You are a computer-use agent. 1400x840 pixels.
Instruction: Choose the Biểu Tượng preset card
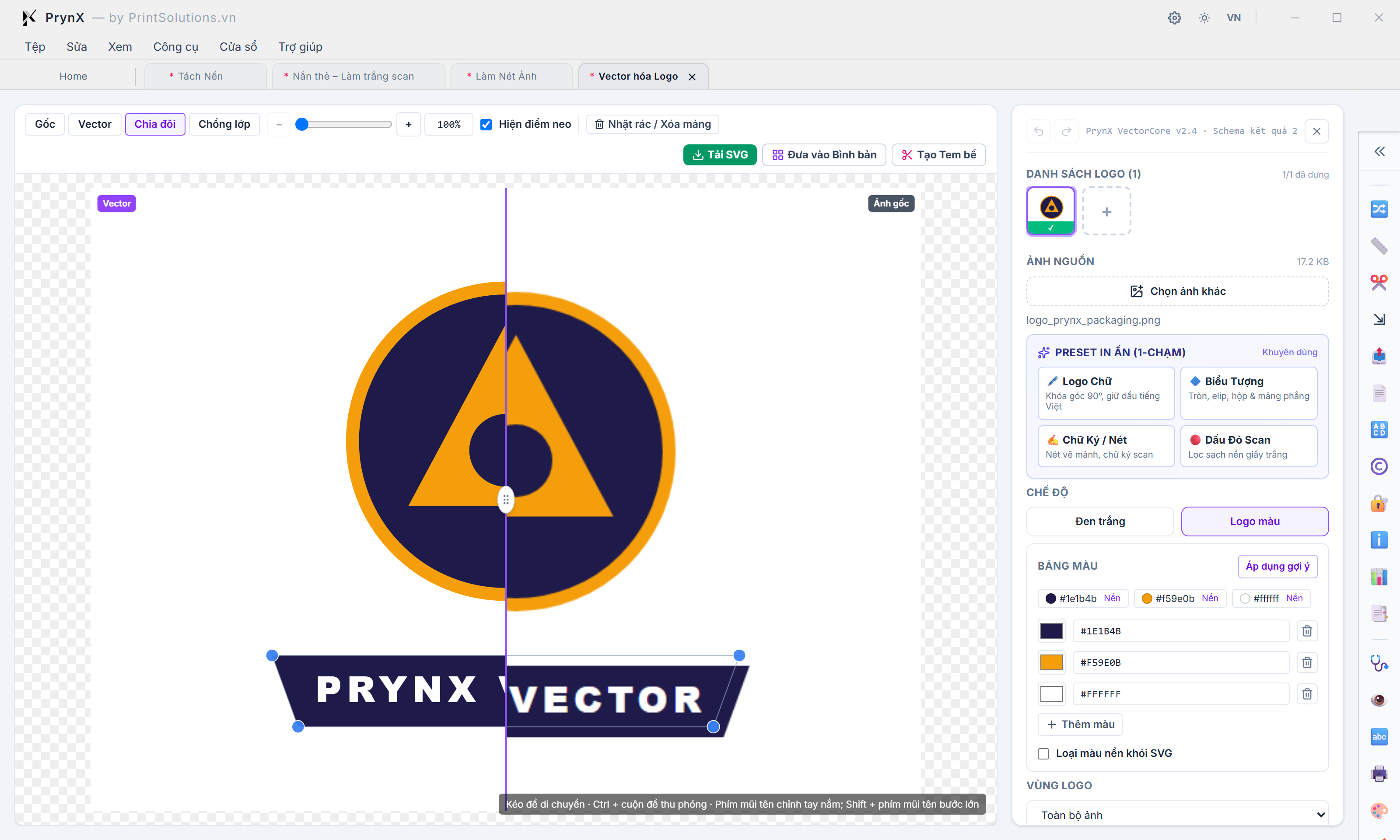pos(1249,393)
